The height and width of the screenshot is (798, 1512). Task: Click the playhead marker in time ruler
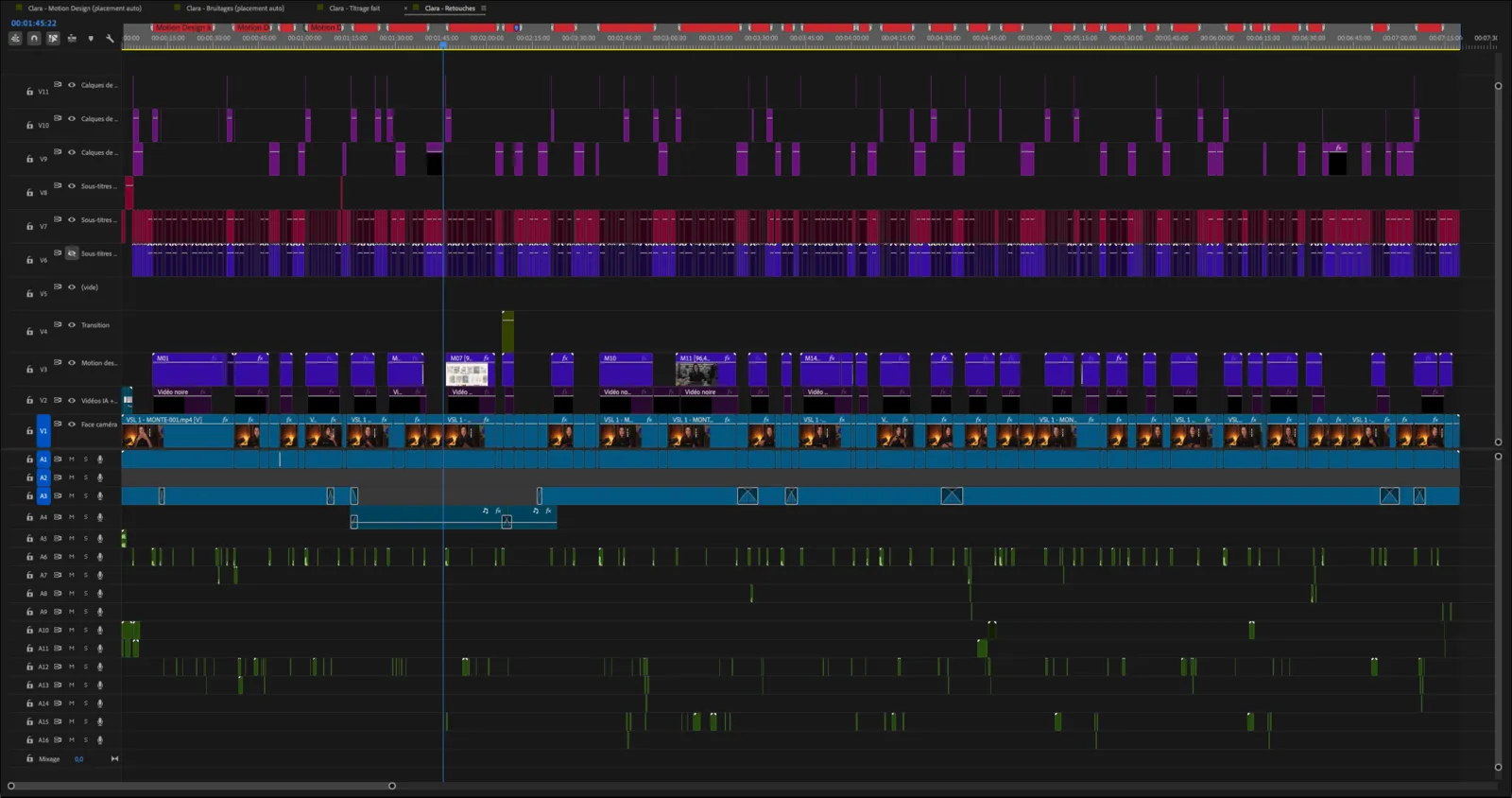tap(443, 43)
